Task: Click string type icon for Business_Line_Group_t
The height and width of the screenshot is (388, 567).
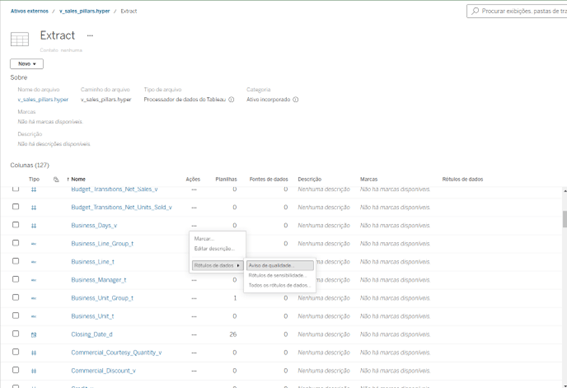Action: (34, 244)
